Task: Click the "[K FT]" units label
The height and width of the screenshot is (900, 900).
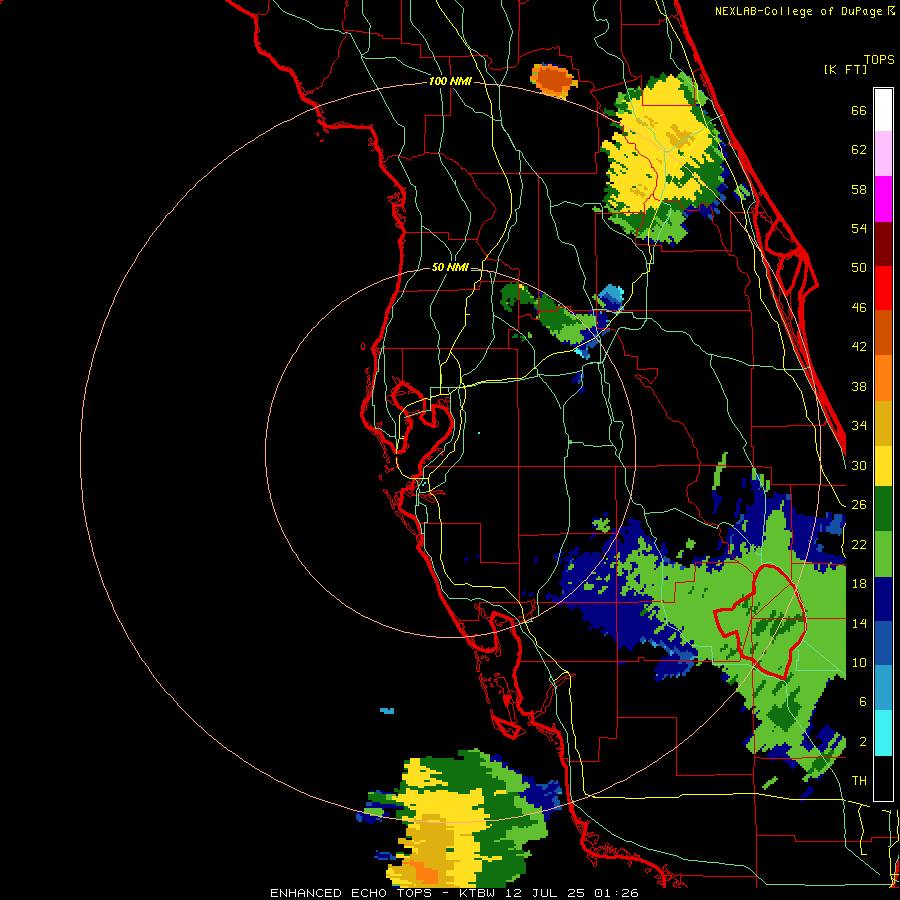Action: [x=845, y=69]
